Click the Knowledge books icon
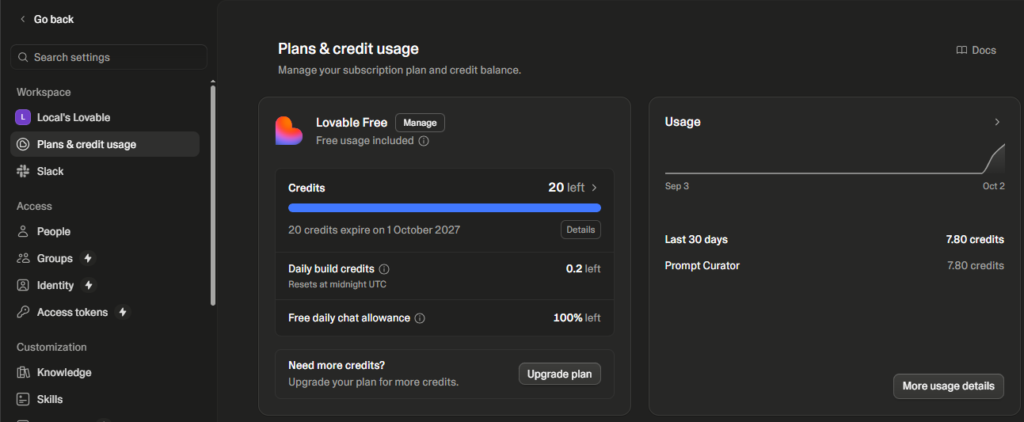Screen dimensions: 1024x422 (x=23, y=372)
